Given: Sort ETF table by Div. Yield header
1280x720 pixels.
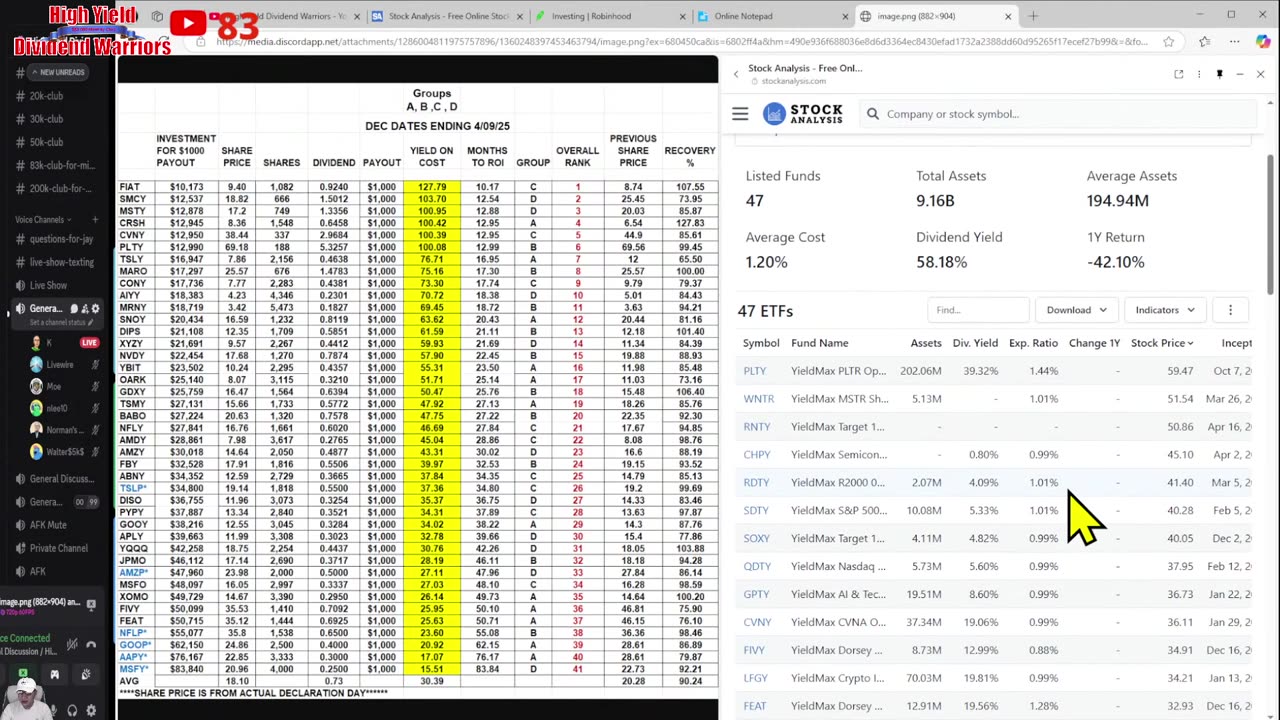Looking at the screenshot, I should 975,343.
